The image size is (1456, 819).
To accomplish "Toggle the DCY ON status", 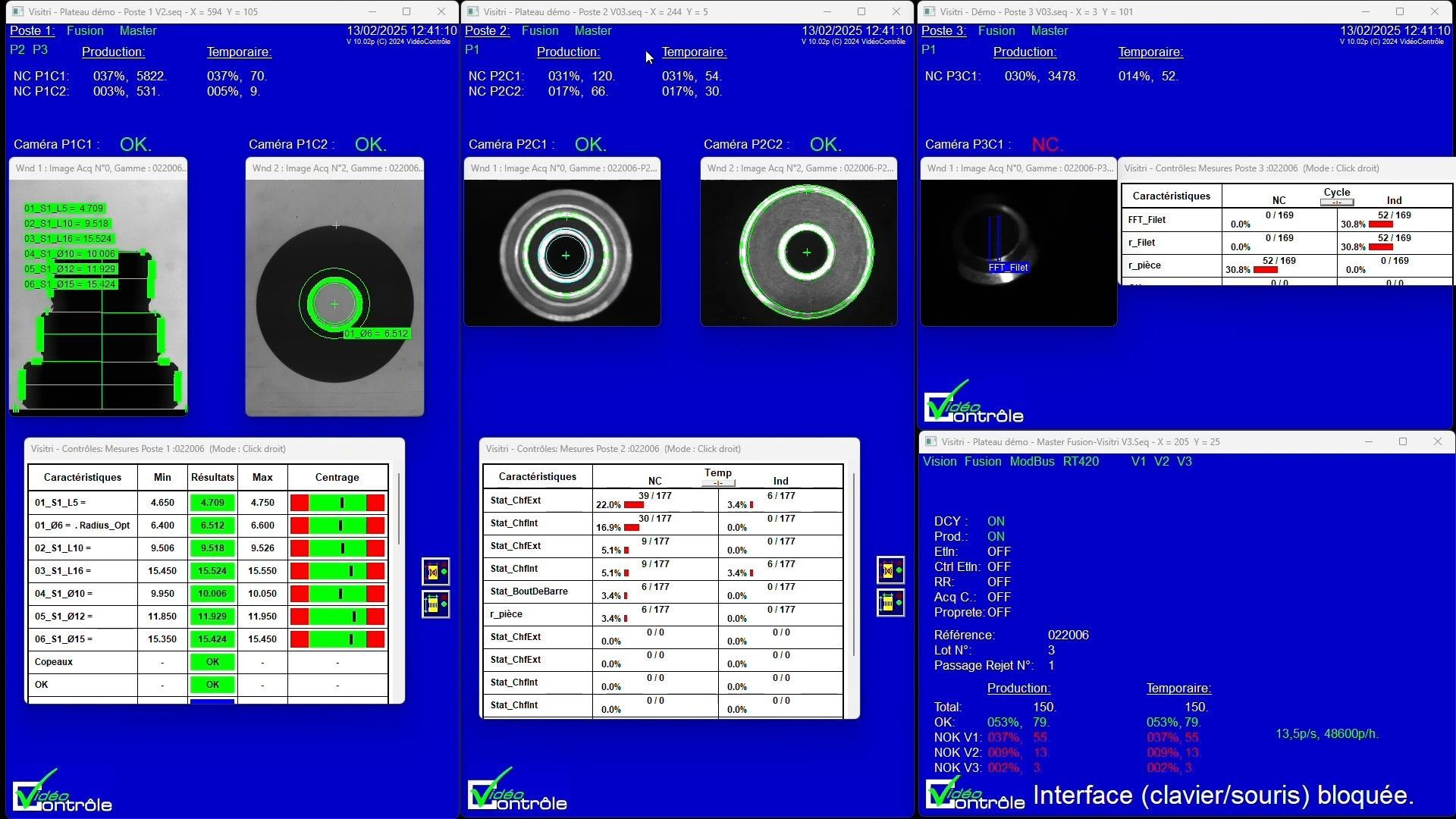I will pos(995,521).
